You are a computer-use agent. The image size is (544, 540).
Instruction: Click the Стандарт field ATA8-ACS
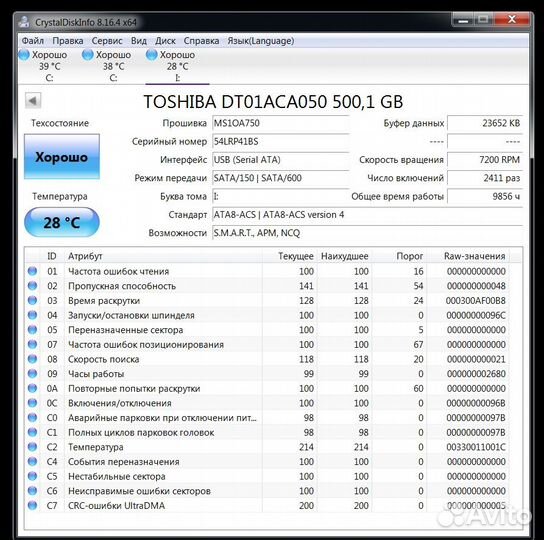click(x=367, y=215)
